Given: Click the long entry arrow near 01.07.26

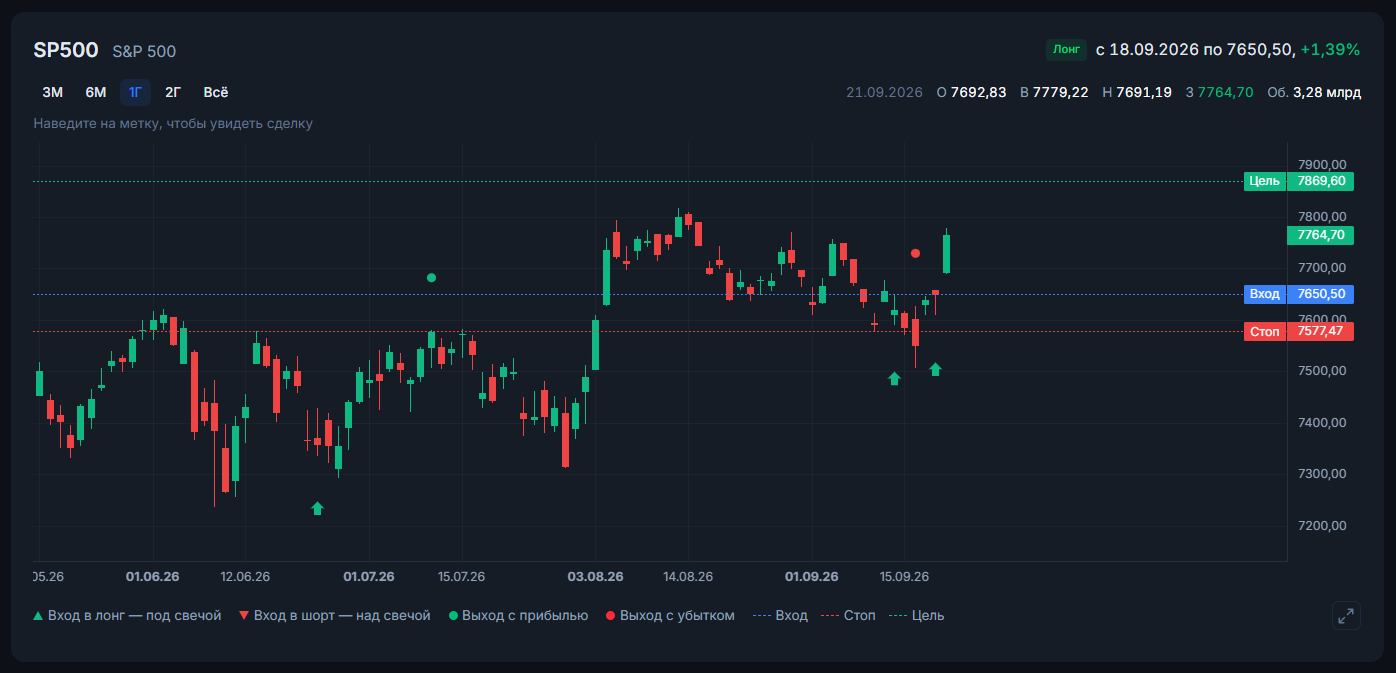Looking at the screenshot, I should (x=317, y=508).
